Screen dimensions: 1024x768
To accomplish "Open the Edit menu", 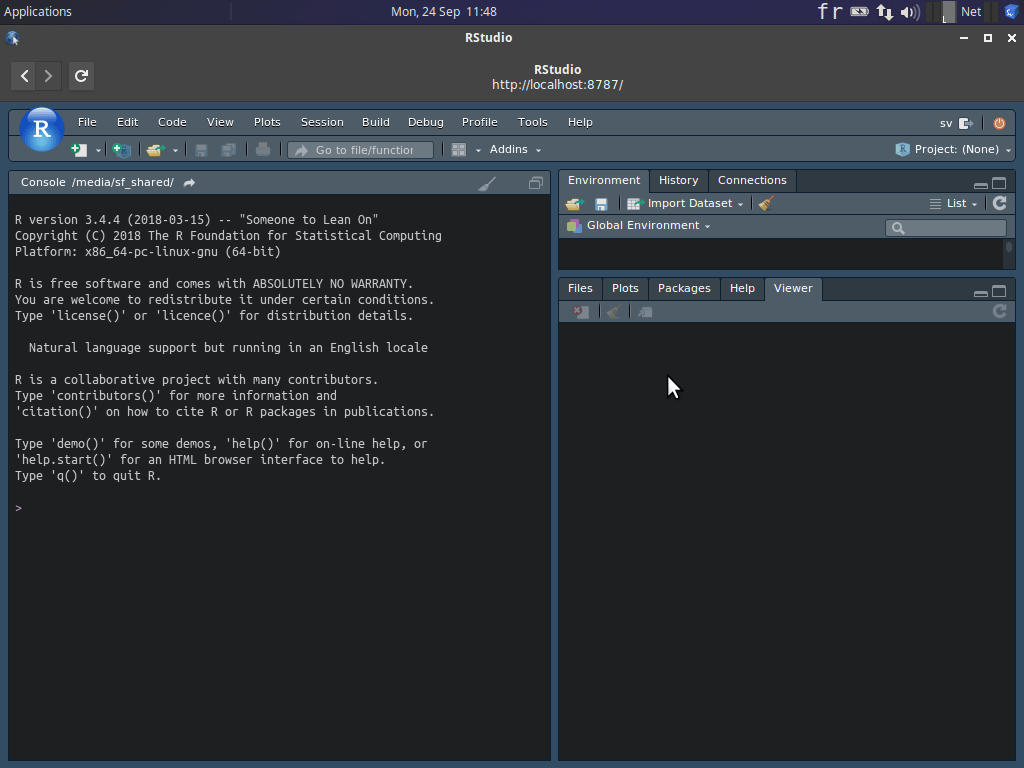I will click(x=127, y=122).
